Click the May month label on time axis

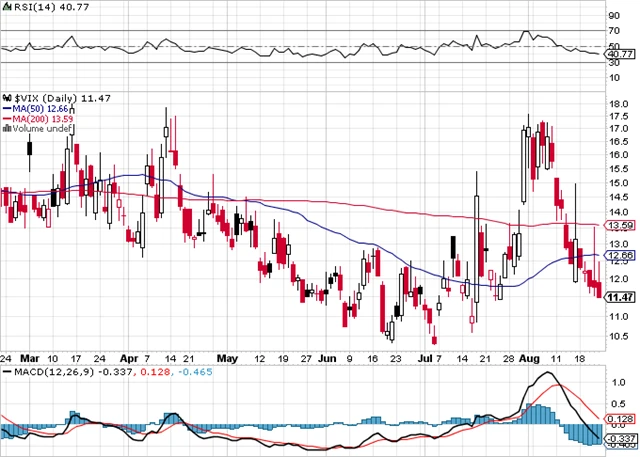tap(228, 356)
